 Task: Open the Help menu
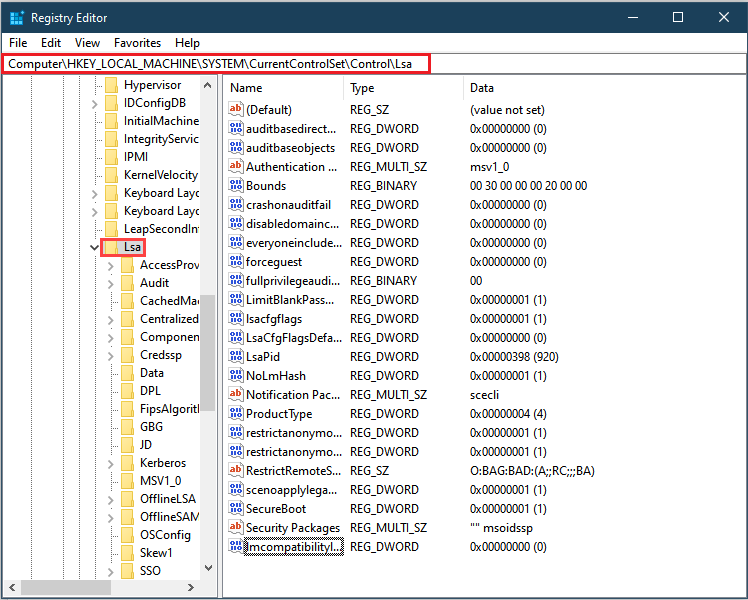click(187, 43)
